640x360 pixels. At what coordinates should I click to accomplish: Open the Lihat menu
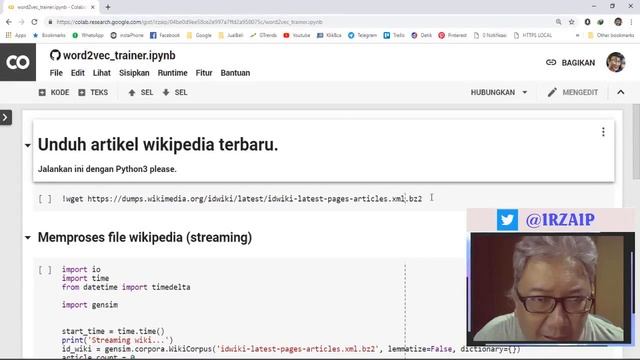coord(102,73)
